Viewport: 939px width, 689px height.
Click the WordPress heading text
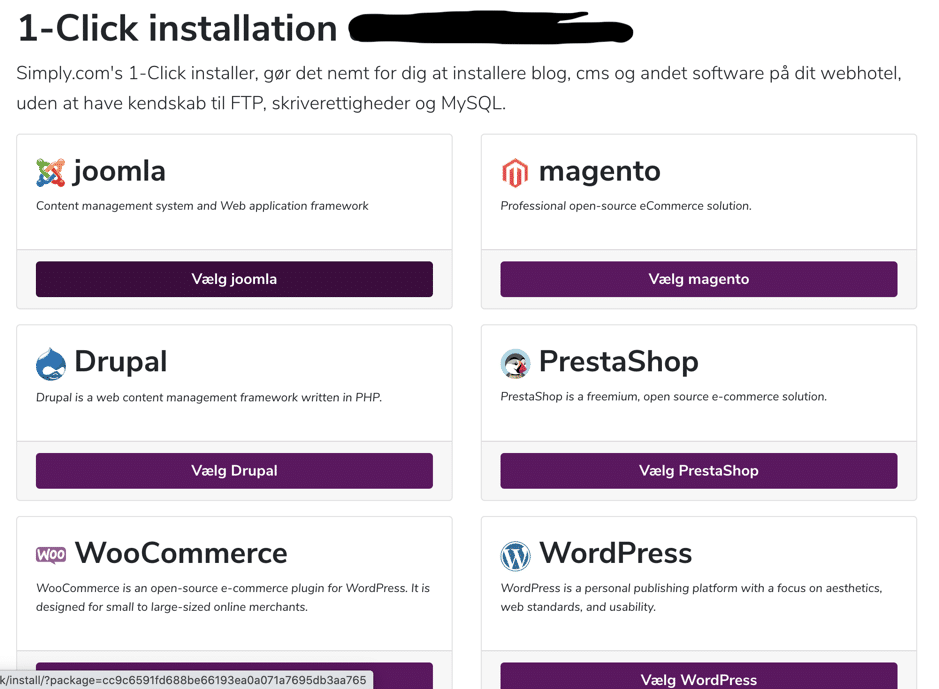pyautogui.click(x=616, y=553)
